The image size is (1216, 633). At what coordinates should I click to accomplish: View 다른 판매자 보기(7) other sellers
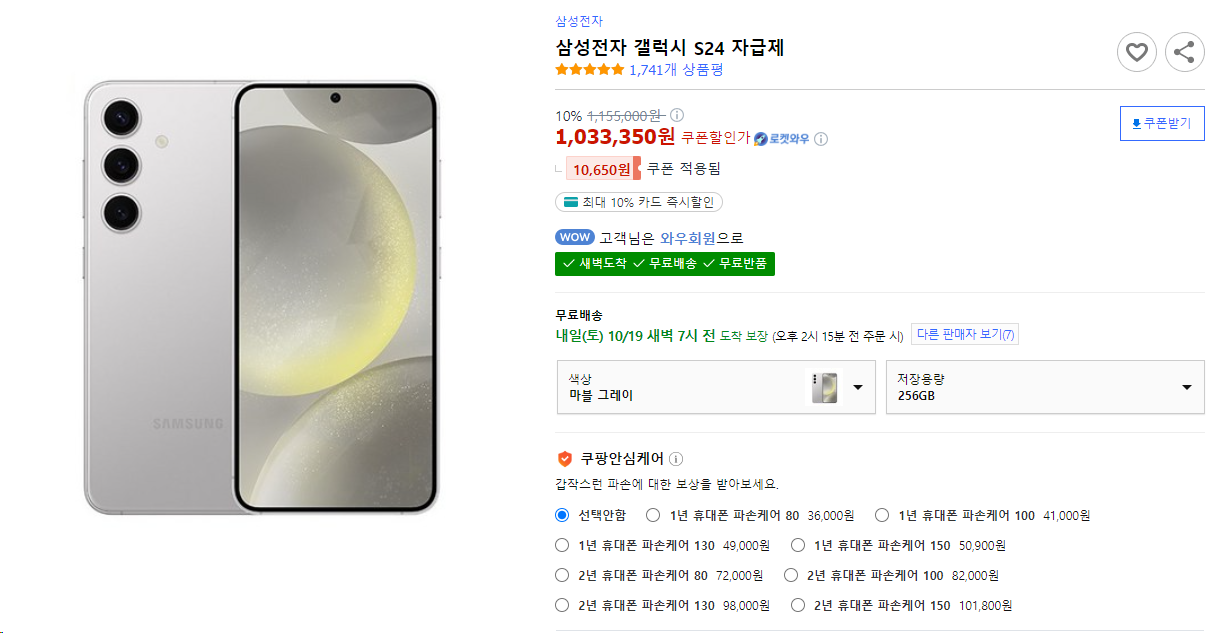click(964, 335)
